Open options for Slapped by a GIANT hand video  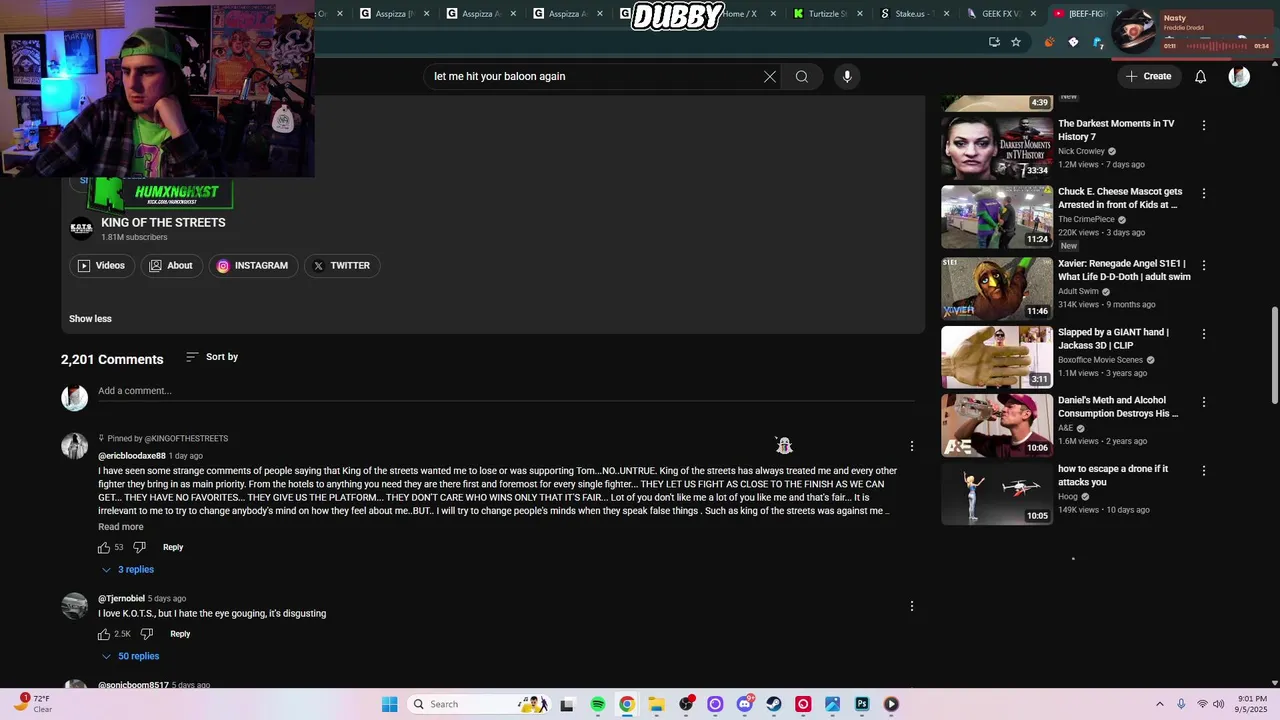tap(1204, 333)
